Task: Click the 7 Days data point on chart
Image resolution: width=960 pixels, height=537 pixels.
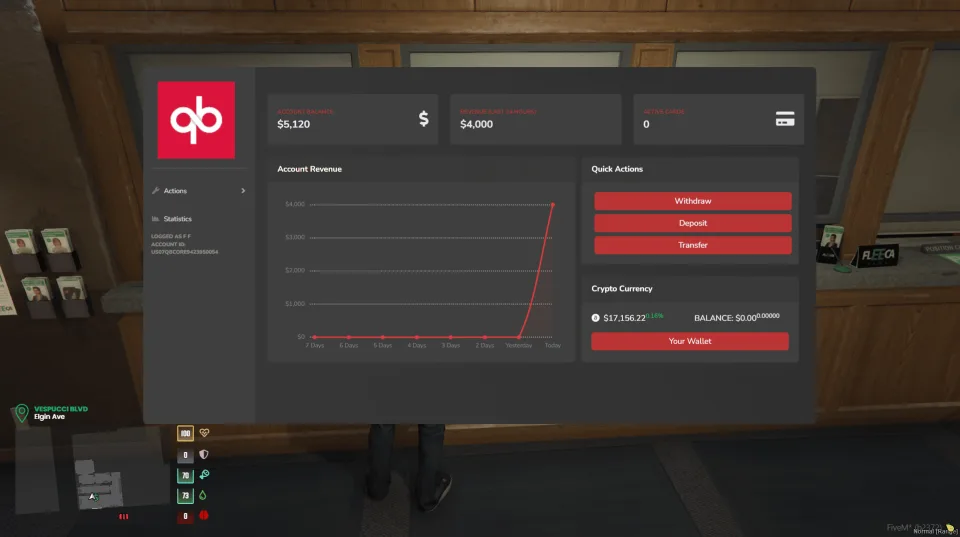Action: [315, 337]
